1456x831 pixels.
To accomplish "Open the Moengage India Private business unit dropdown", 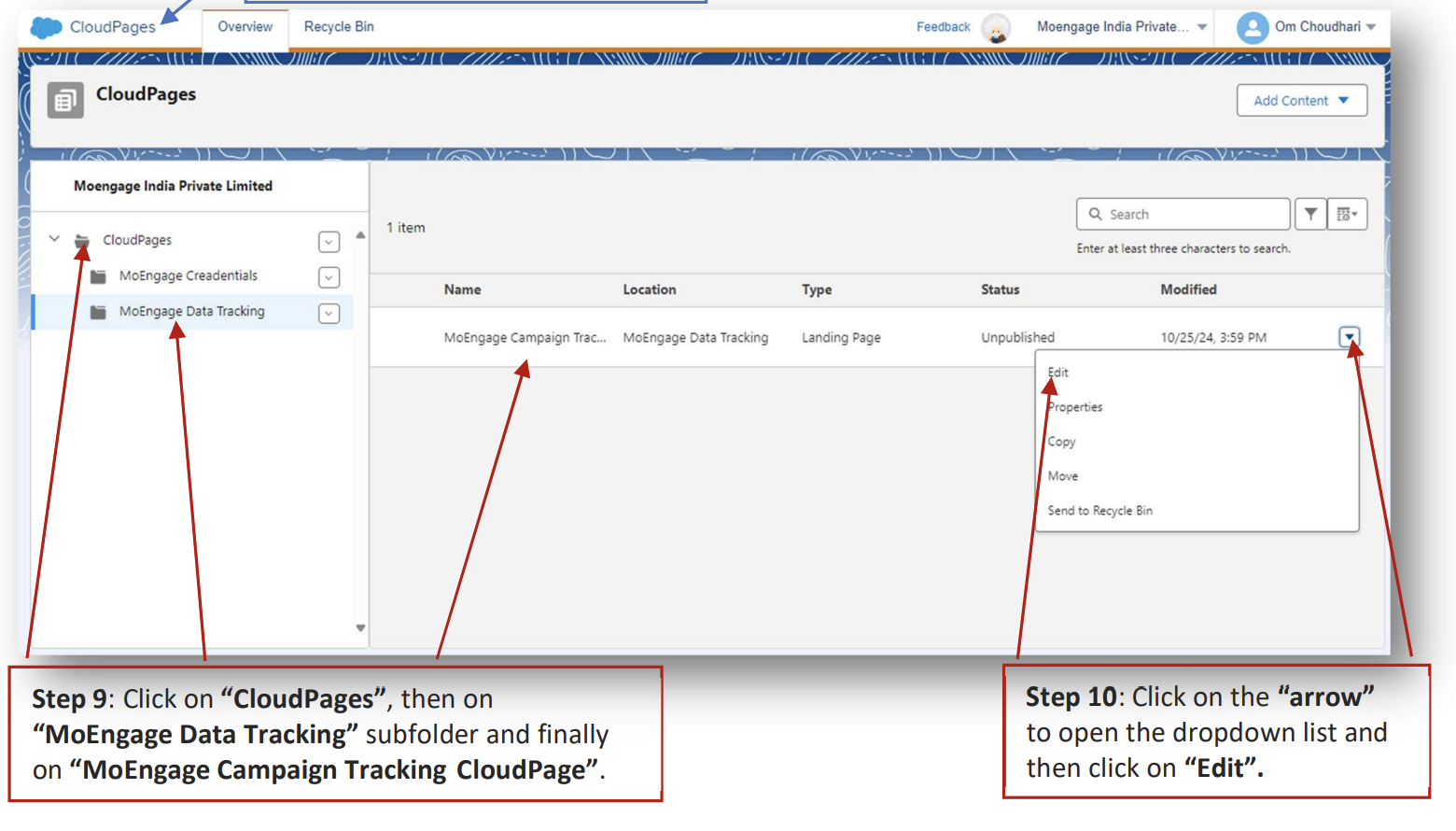I will coord(1122,27).
